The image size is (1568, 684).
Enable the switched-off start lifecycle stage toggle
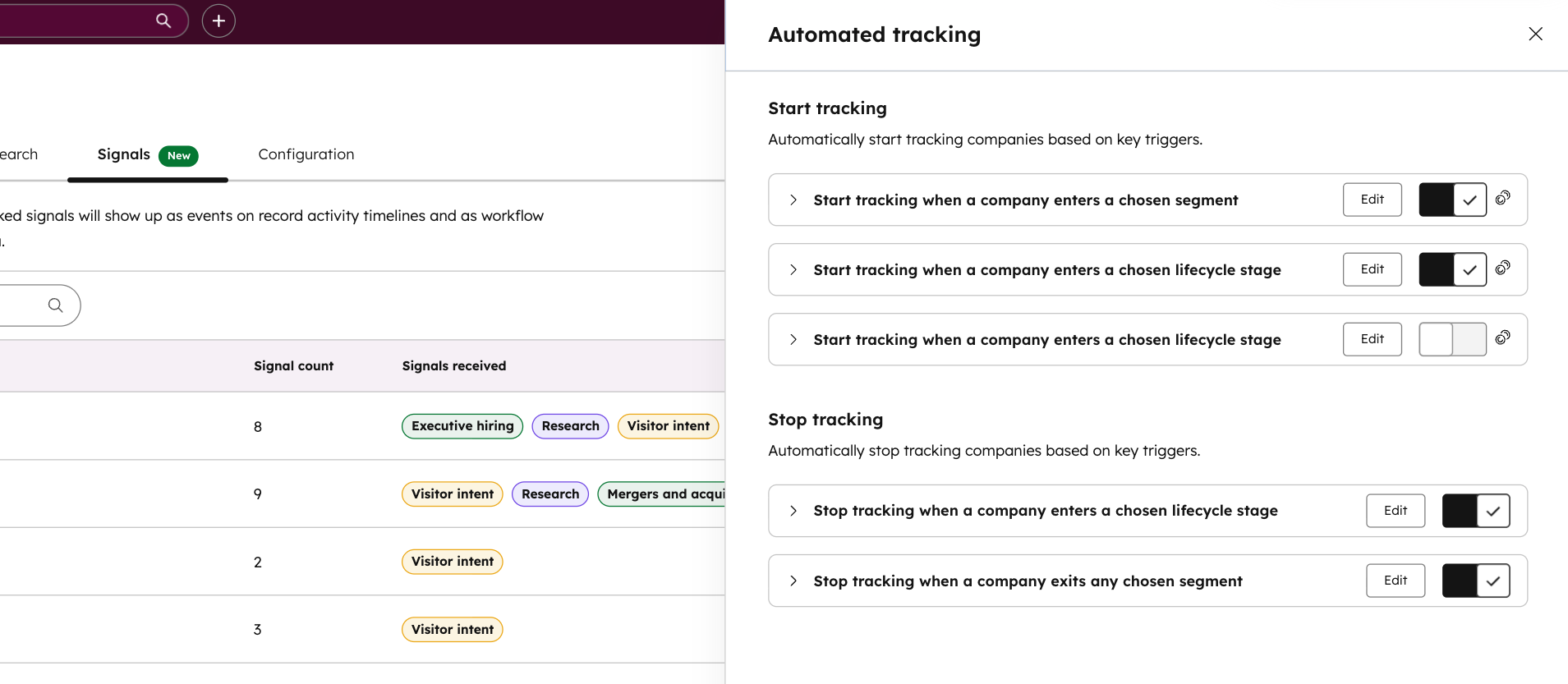1452,339
